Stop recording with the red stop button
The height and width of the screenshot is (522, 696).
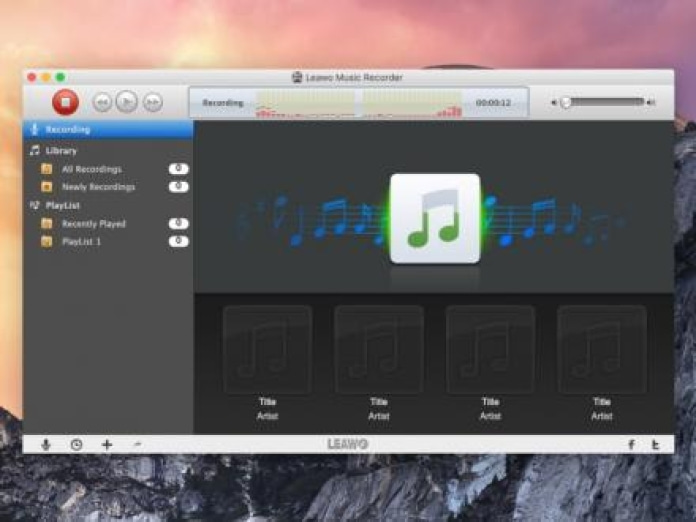point(66,102)
